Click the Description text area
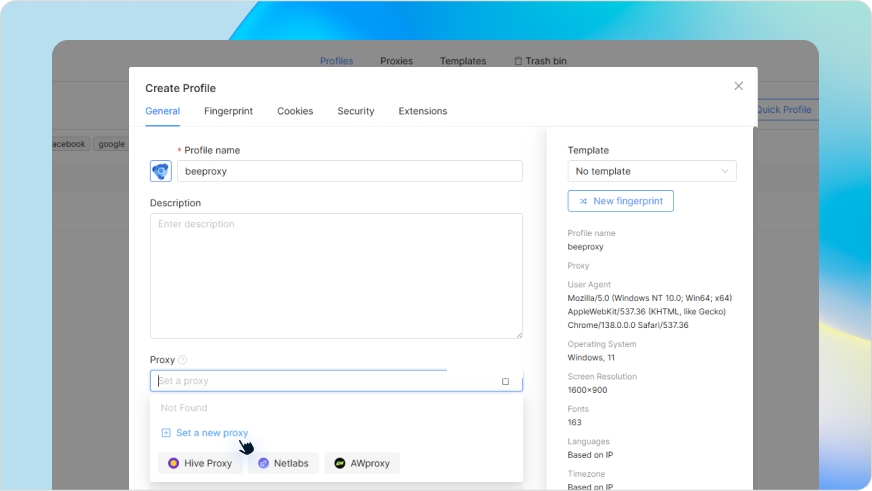 coord(336,276)
